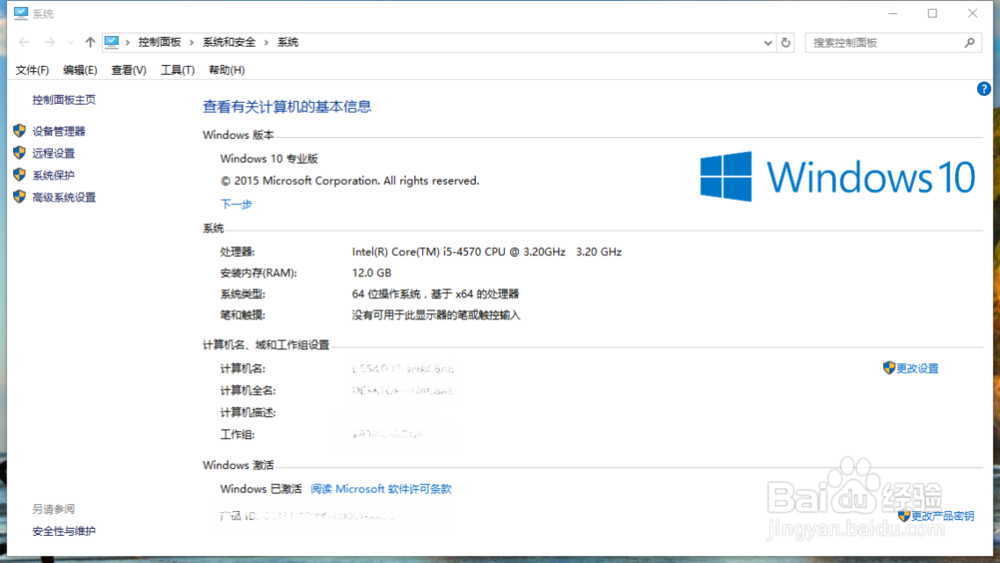Screen dimensions: 1000x563
Task: Click the Windows 已激活 text
Action: coord(261,489)
